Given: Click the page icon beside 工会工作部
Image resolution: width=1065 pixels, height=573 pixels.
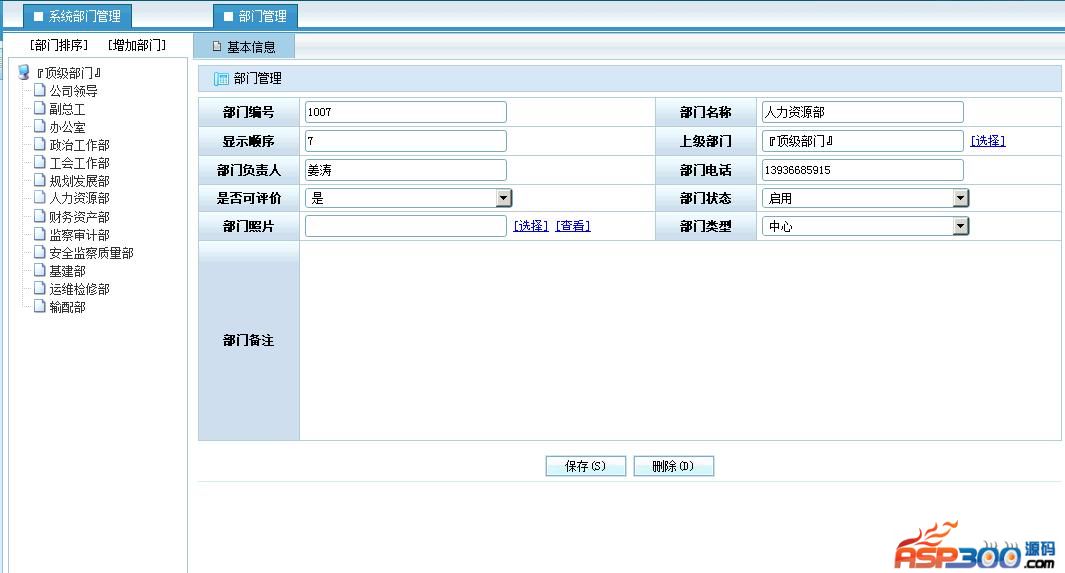Looking at the screenshot, I should [x=40, y=162].
